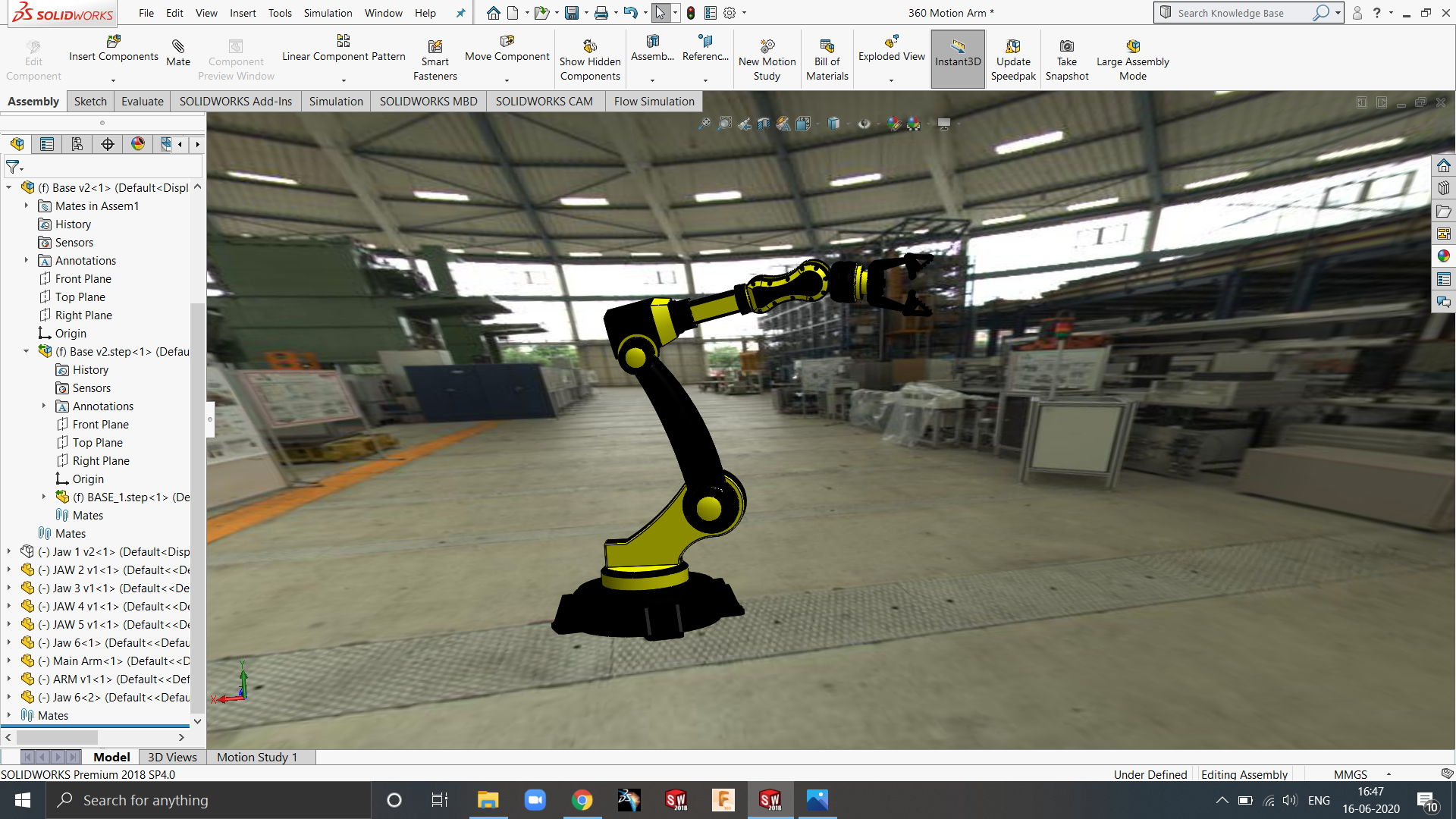Select the Section View tool
Image resolution: width=1456 pixels, height=819 pixels.
click(764, 124)
